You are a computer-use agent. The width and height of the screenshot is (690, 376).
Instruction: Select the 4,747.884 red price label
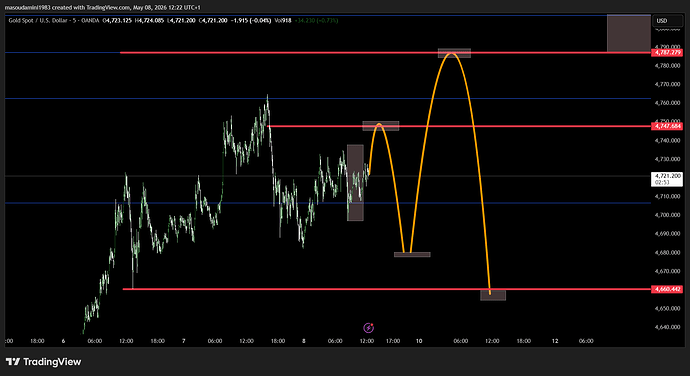tap(667, 126)
